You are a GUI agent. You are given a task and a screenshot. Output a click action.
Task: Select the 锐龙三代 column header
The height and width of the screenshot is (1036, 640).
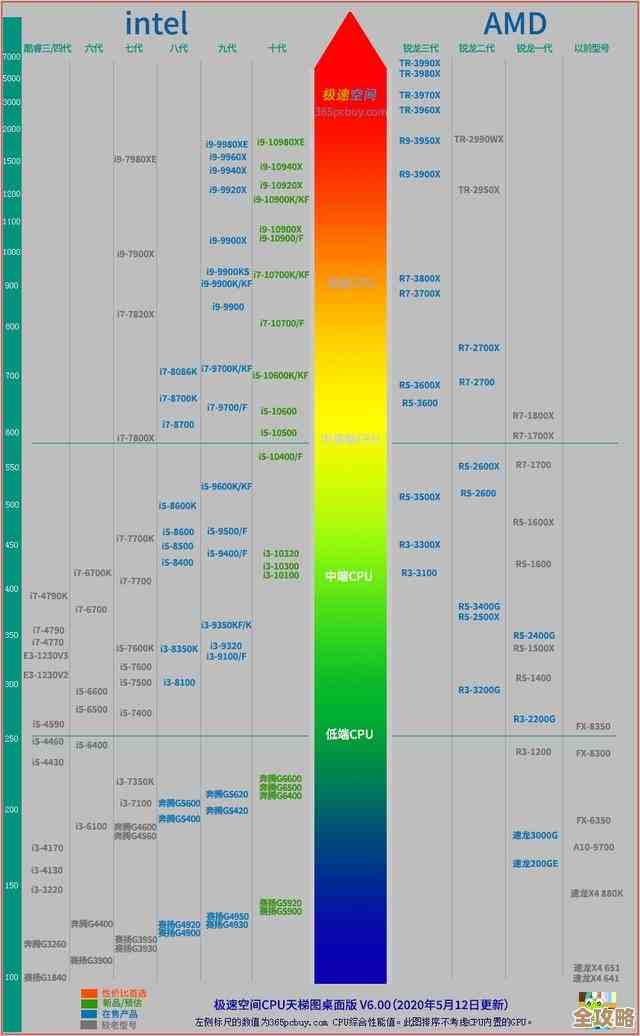(420, 48)
